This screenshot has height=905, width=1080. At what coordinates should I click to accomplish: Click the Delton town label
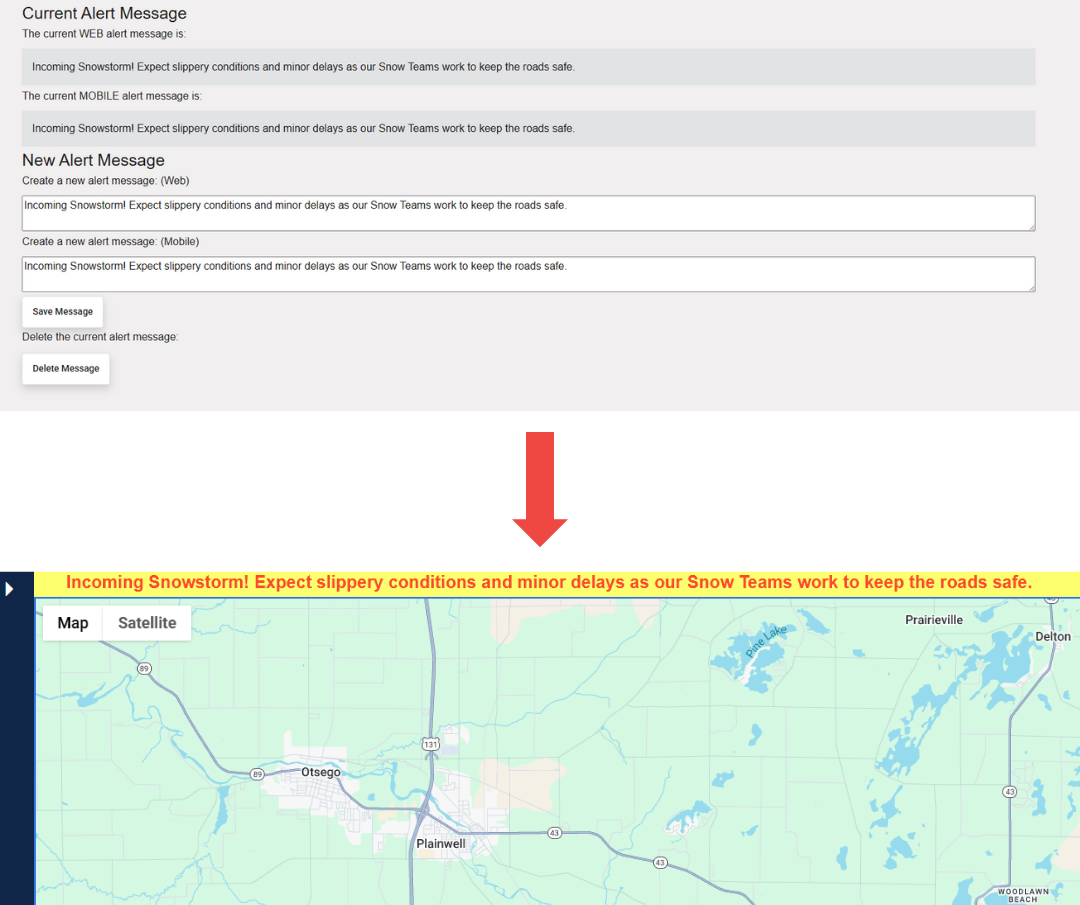point(1053,636)
